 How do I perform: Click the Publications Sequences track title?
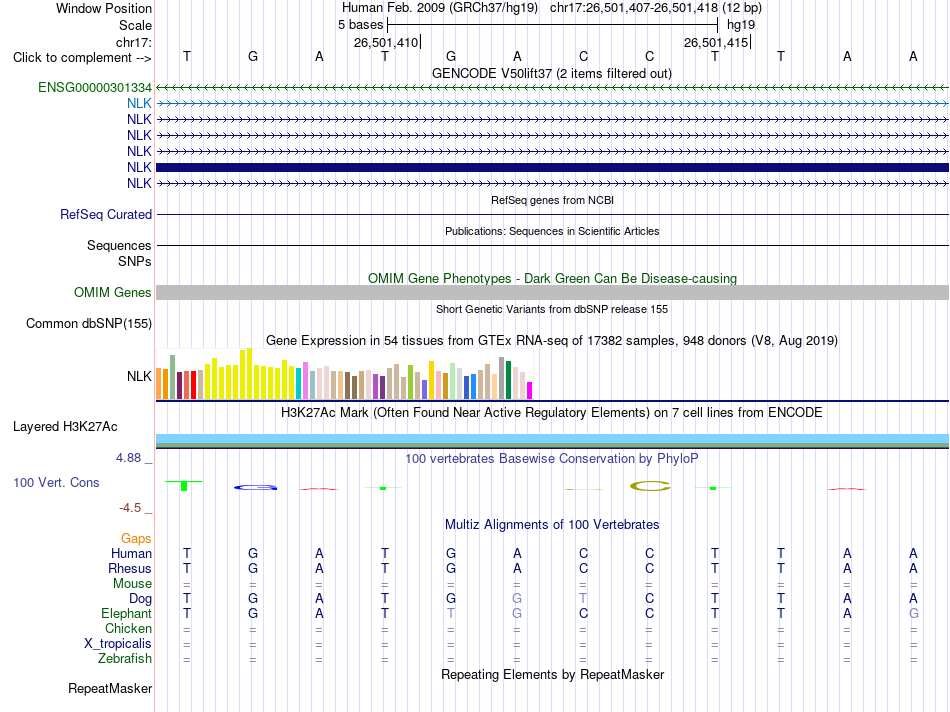552,231
